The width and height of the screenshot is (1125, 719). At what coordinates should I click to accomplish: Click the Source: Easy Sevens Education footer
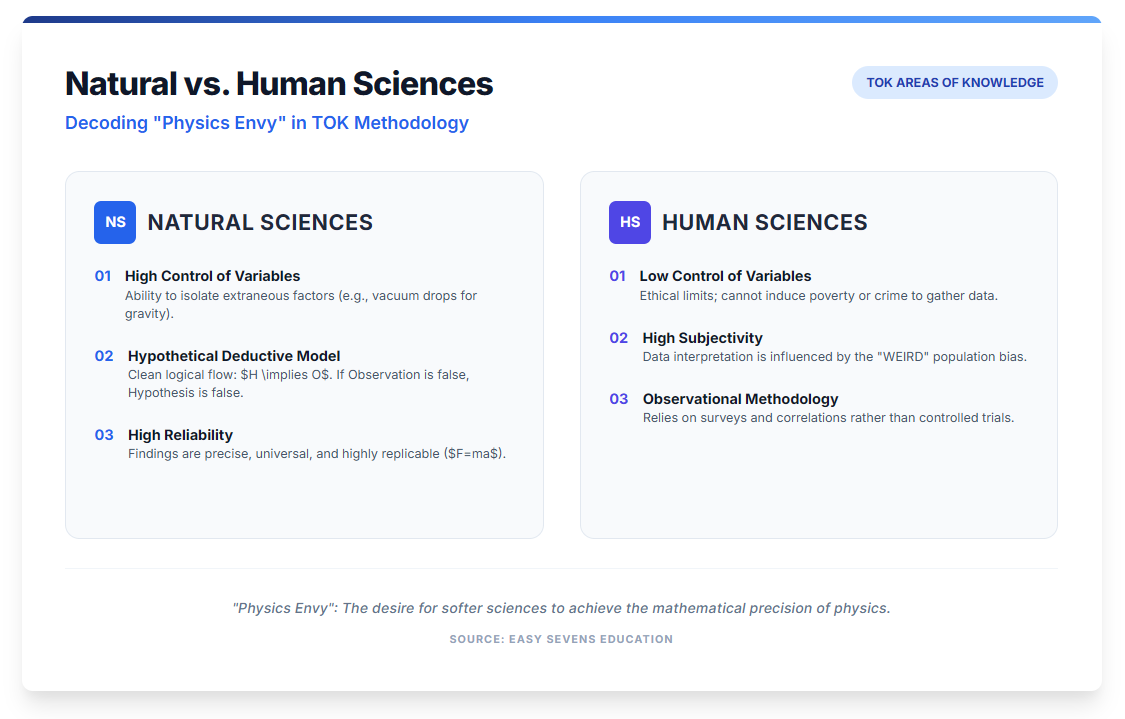click(x=561, y=639)
